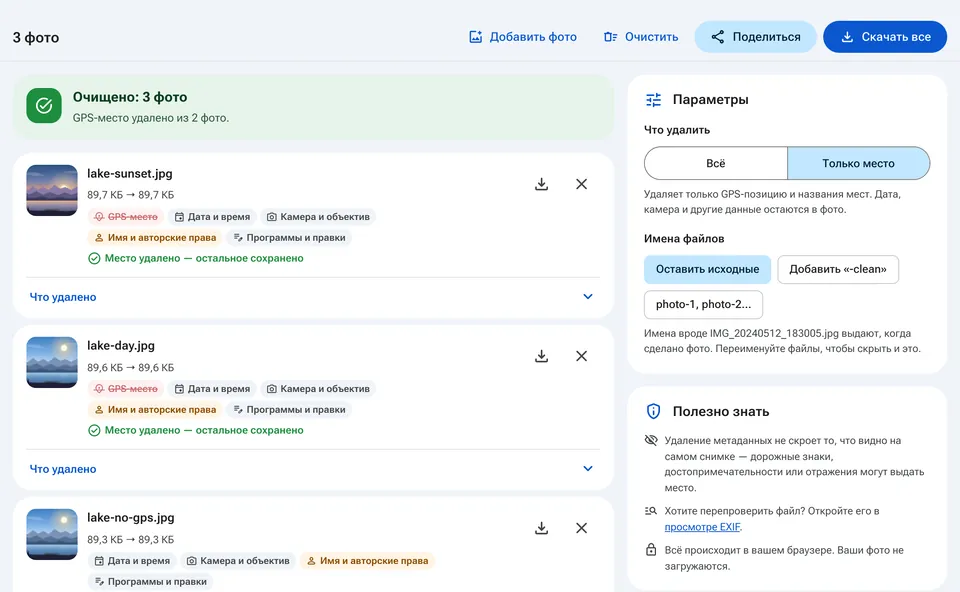The width and height of the screenshot is (960, 592).
Task: Click GPS-место tag on lake-day.jpg
Action: click(126, 389)
